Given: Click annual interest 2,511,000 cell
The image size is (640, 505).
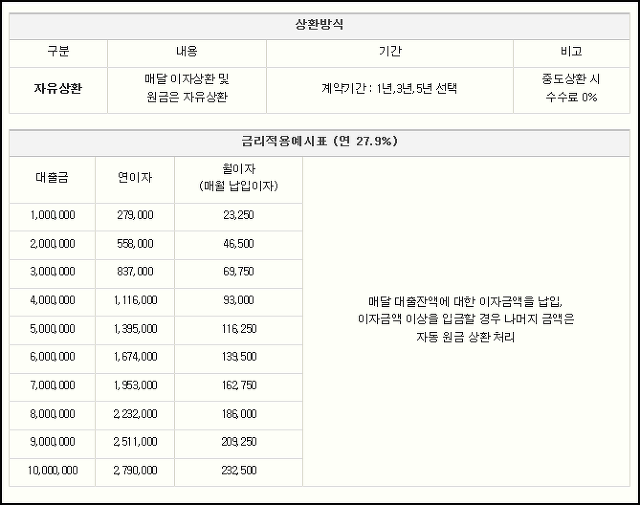Looking at the screenshot, I should (135, 444).
